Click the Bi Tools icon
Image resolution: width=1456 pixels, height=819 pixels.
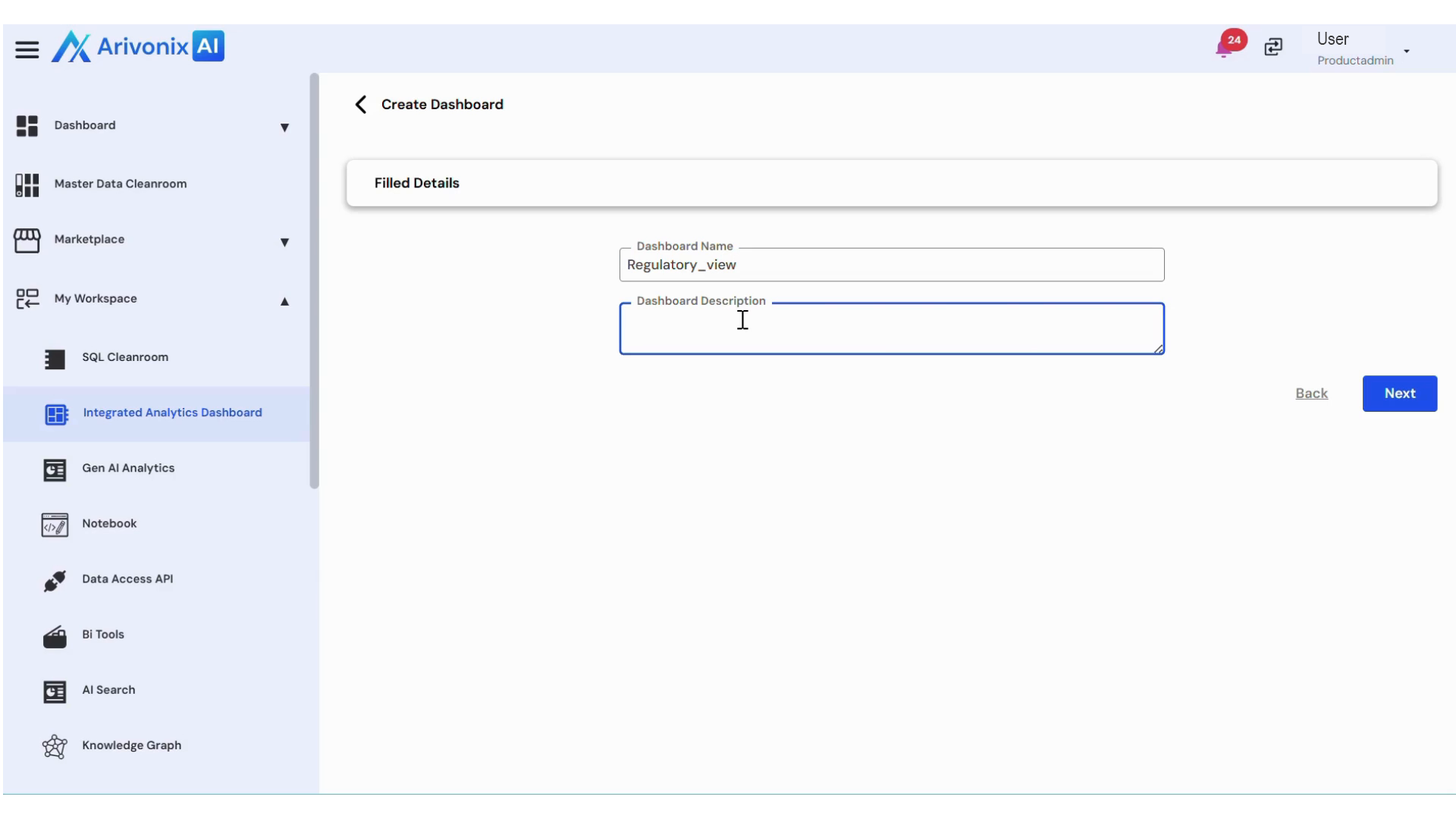(55, 636)
